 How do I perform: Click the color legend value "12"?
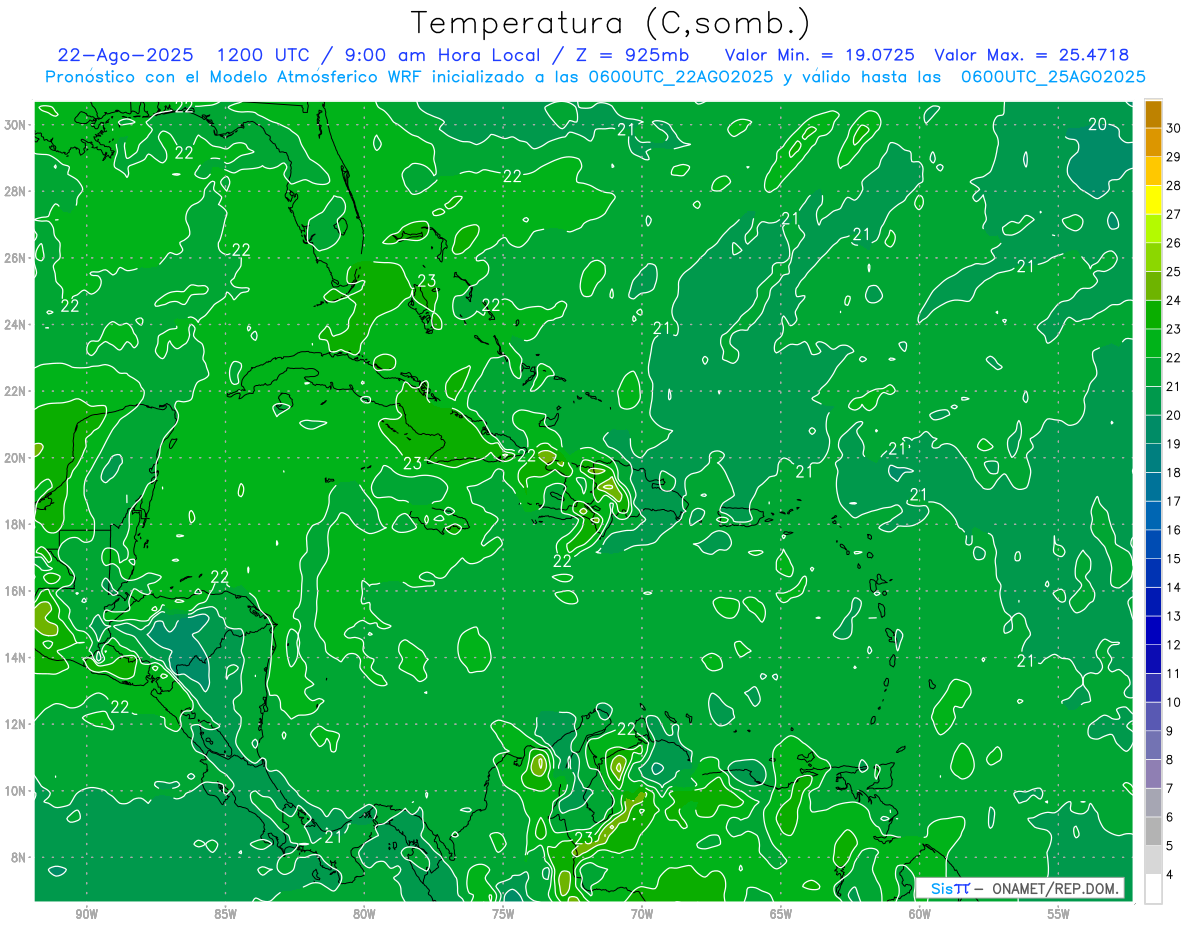coord(1174,645)
